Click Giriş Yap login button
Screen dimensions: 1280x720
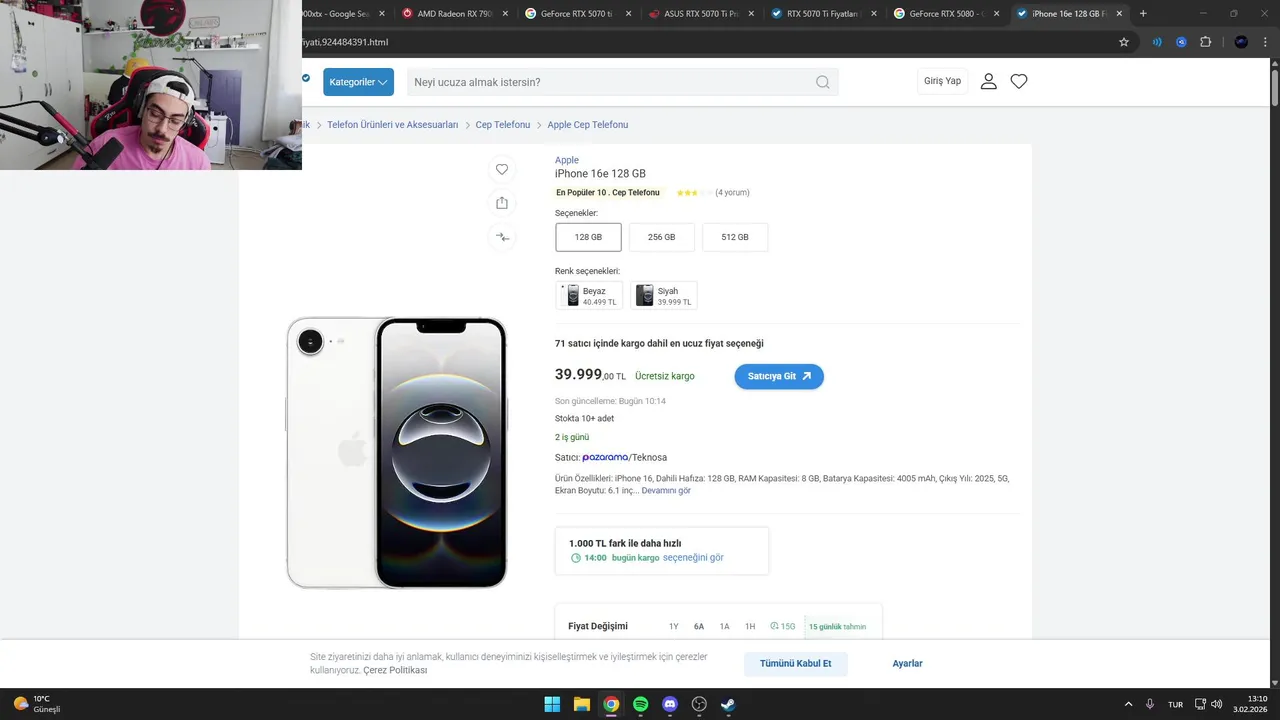[x=942, y=81]
